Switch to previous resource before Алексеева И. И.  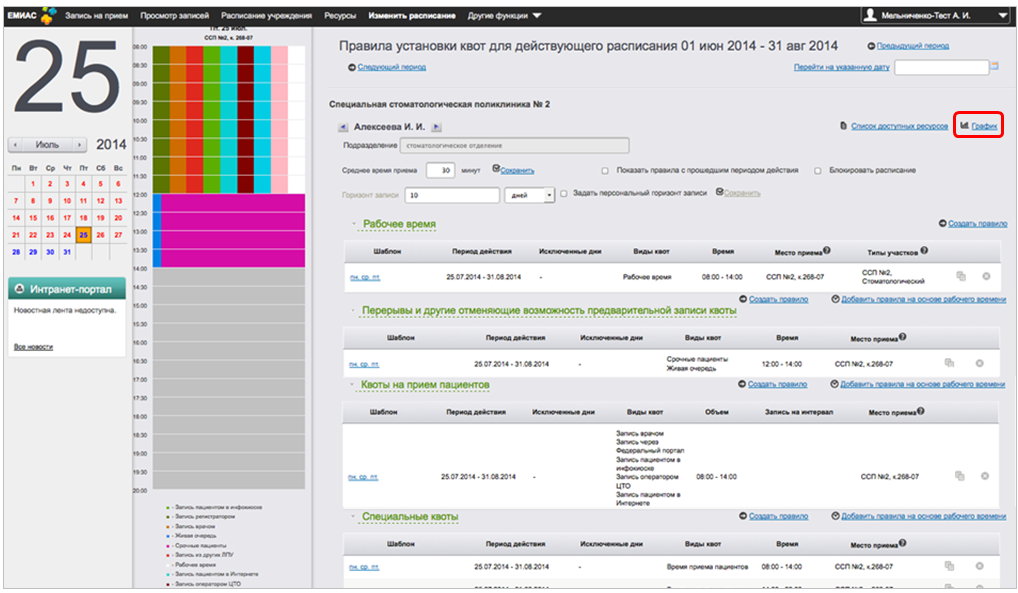(343, 127)
